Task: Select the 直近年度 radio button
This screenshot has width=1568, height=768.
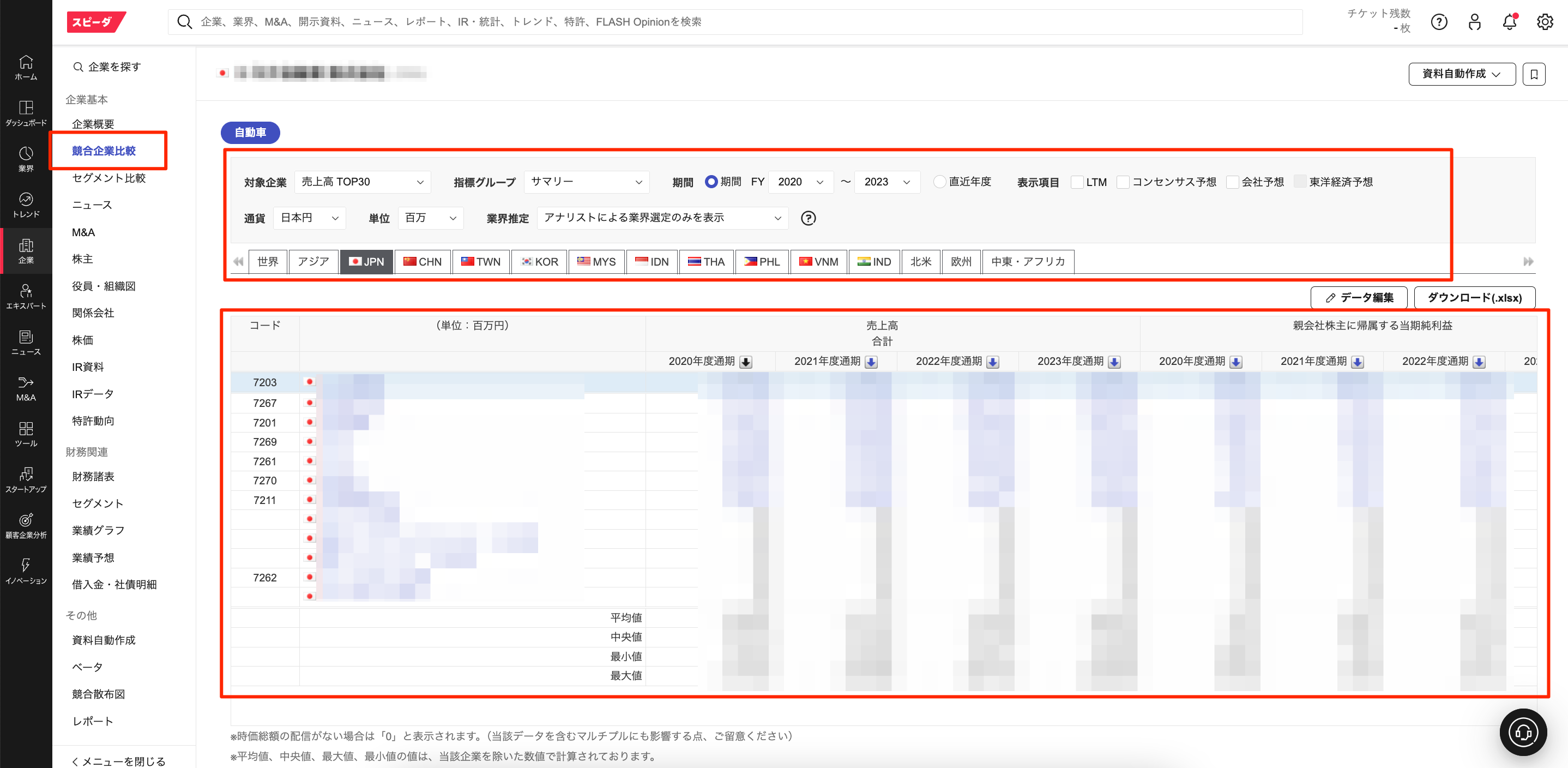Action: (939, 182)
